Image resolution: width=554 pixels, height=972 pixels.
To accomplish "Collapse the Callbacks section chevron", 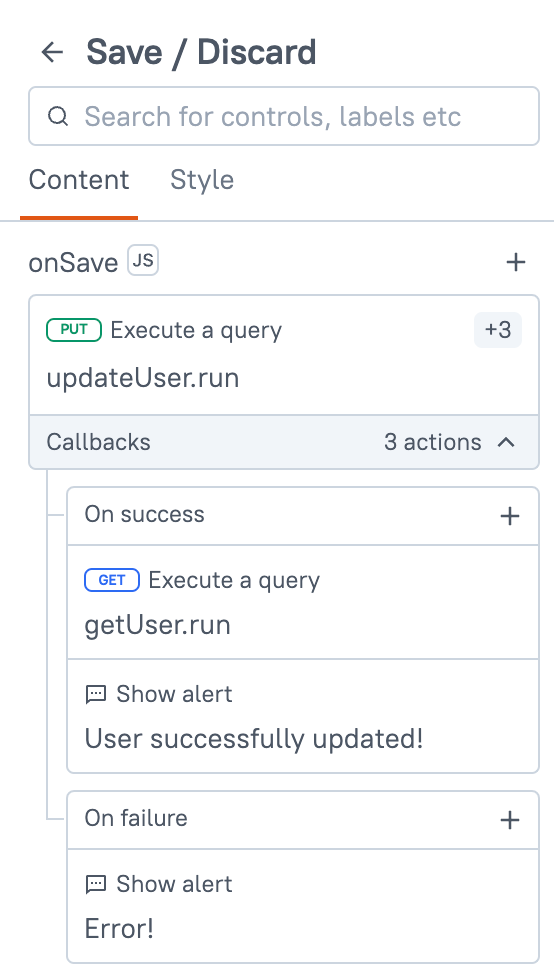I will tap(506, 442).
